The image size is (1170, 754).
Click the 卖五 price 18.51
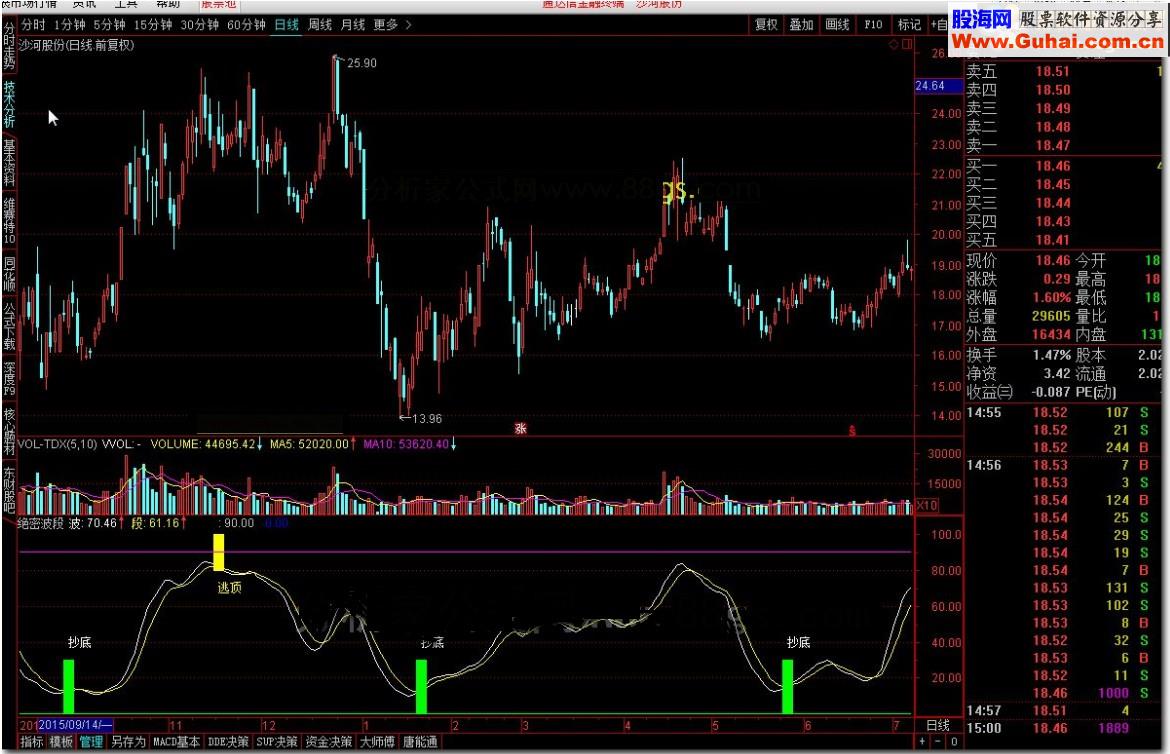pos(1053,72)
